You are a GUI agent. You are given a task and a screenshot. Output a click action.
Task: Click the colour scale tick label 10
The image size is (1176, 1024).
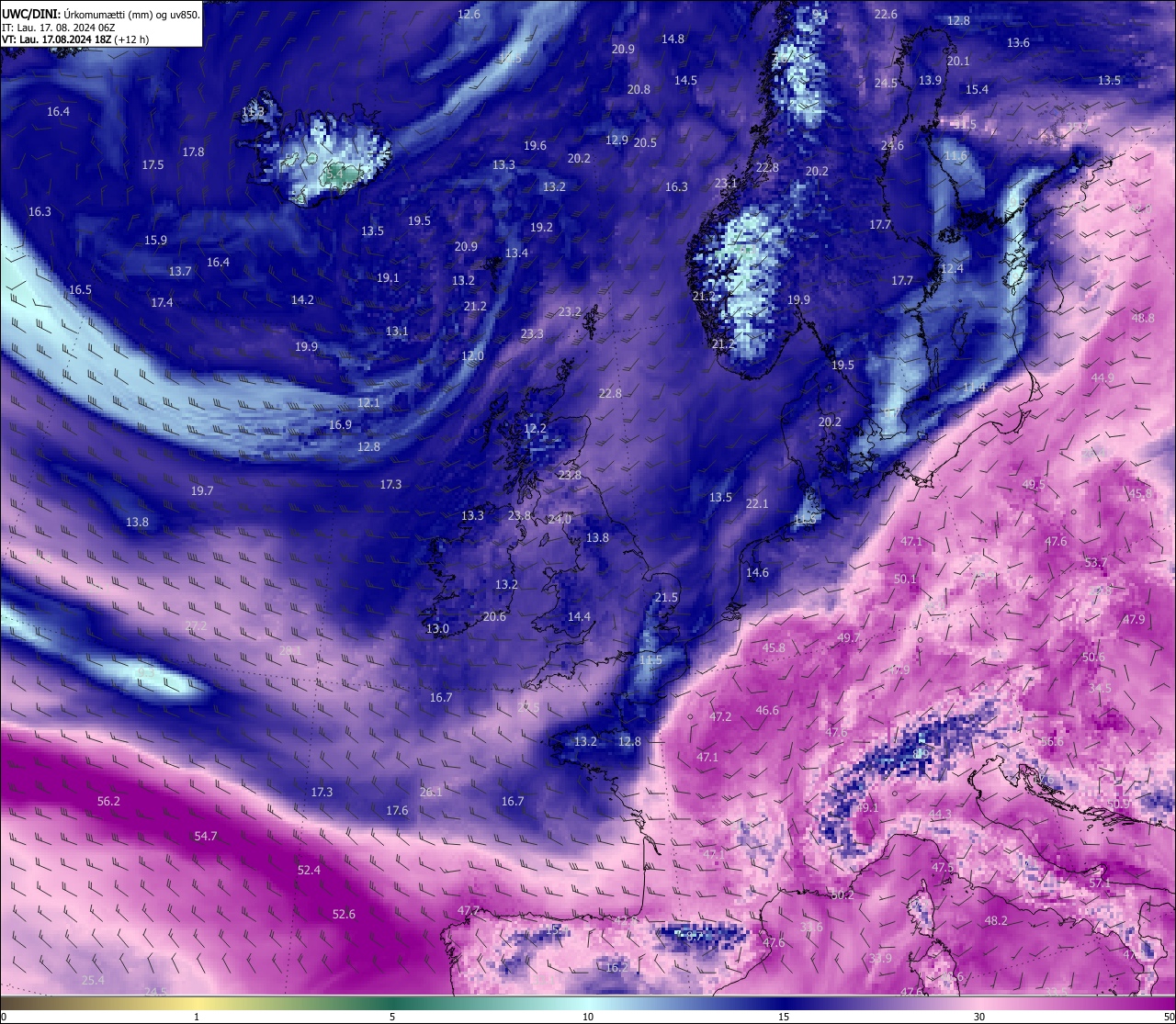click(588, 1017)
